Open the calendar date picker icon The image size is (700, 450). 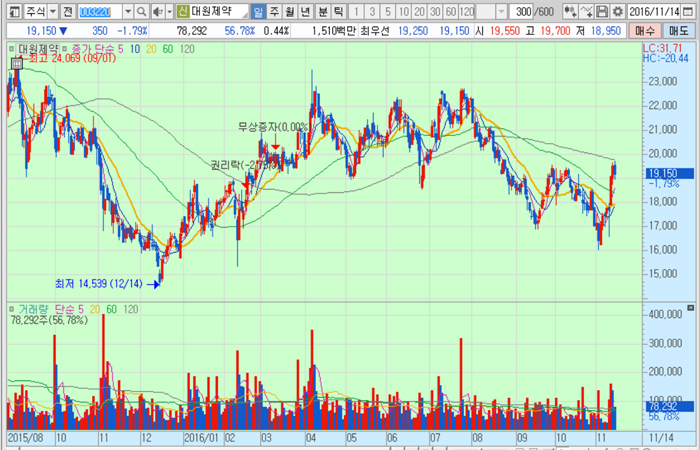692,11
